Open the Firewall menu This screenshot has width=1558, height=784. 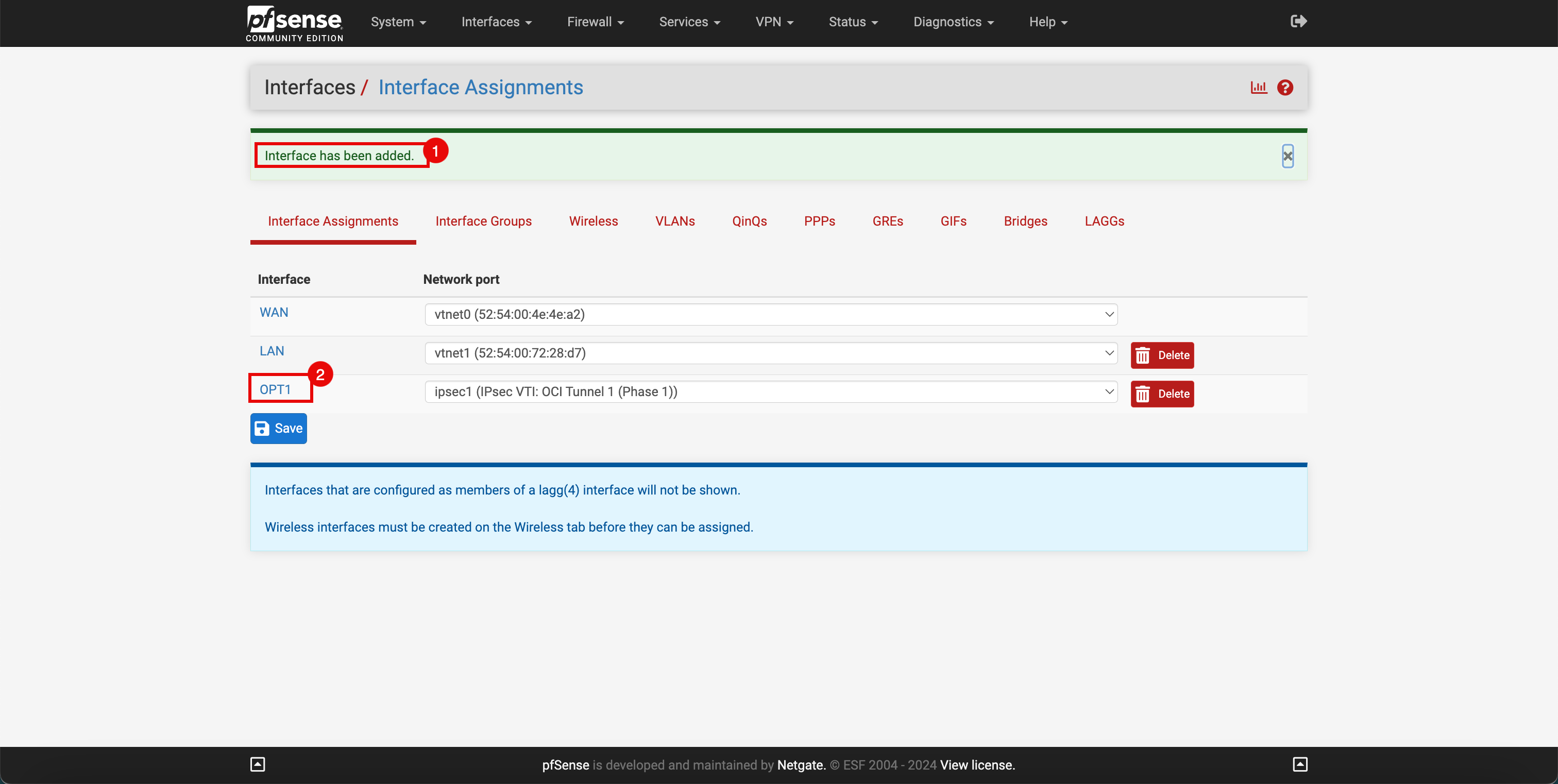595,22
